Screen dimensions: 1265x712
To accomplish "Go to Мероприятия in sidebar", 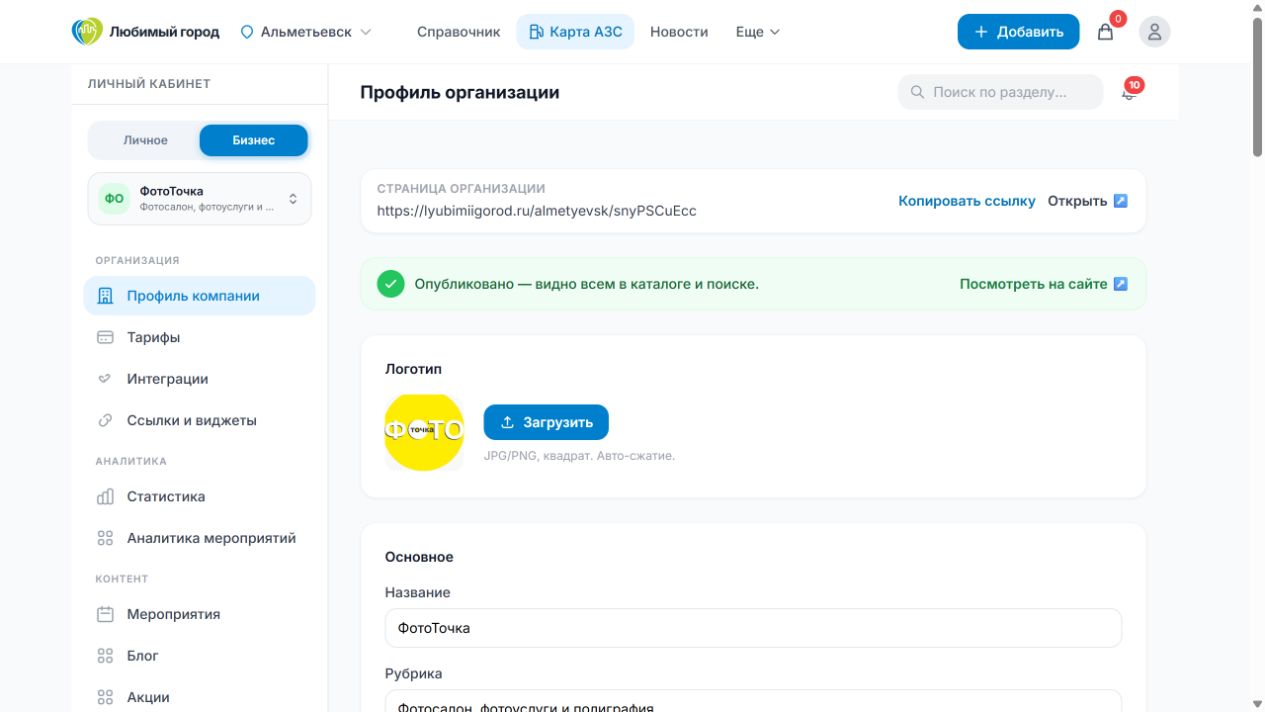I will [199, 614].
